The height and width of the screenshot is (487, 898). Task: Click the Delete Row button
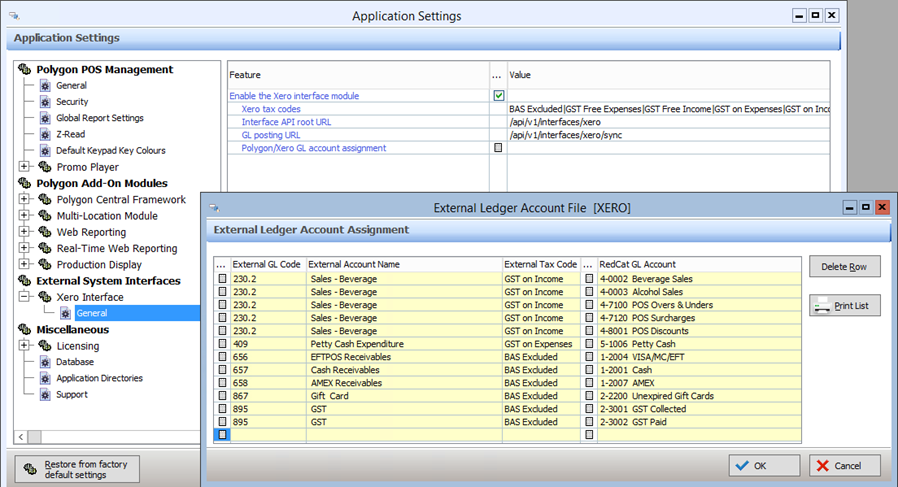coord(844,266)
